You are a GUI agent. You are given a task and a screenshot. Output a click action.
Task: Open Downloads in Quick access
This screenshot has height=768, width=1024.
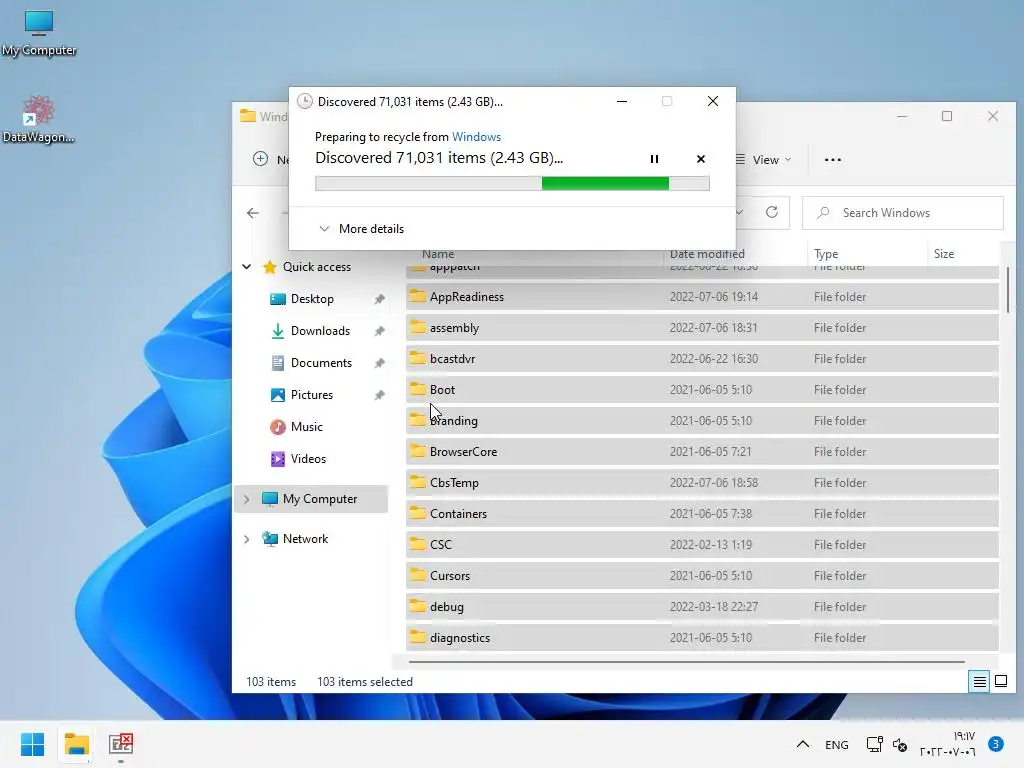click(320, 330)
